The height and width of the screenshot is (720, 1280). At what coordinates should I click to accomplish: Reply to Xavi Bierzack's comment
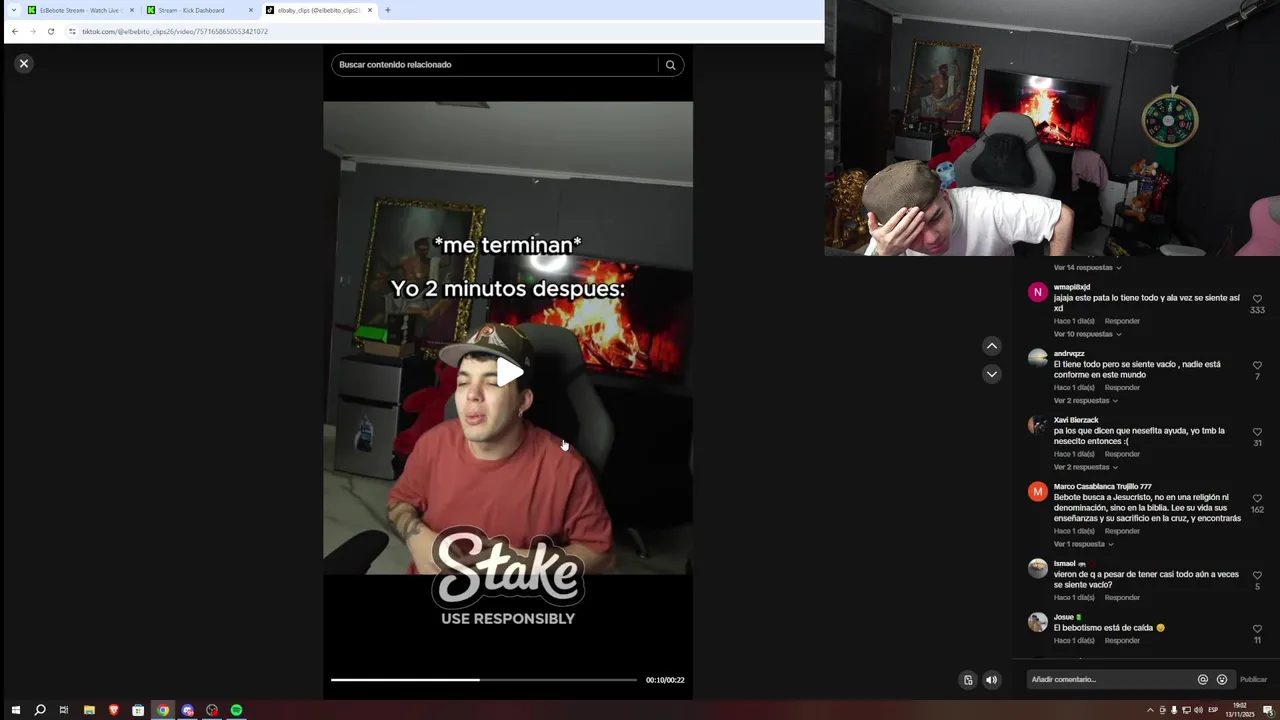coord(1122,454)
